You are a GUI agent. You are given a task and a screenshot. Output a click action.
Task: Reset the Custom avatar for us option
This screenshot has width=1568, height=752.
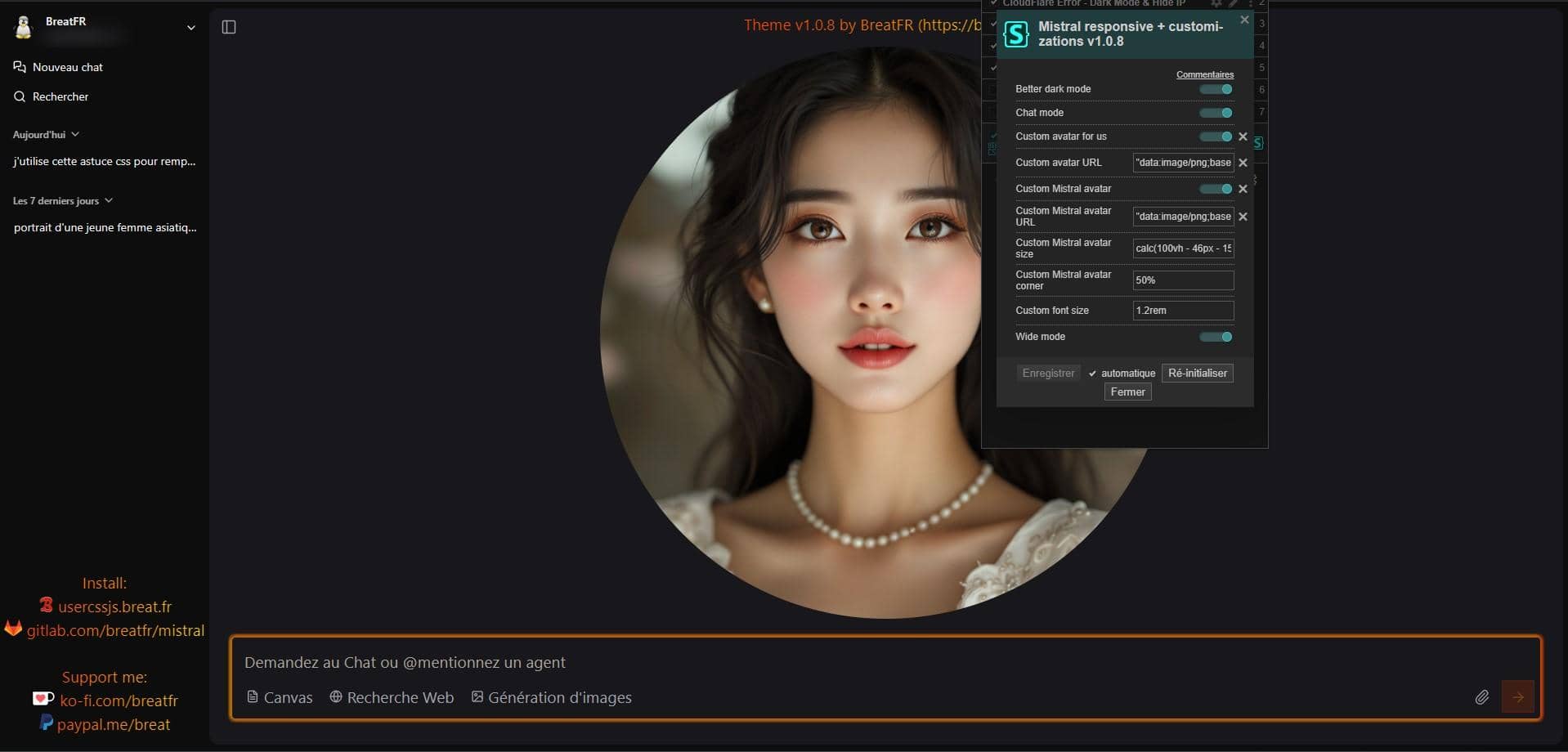1243,137
